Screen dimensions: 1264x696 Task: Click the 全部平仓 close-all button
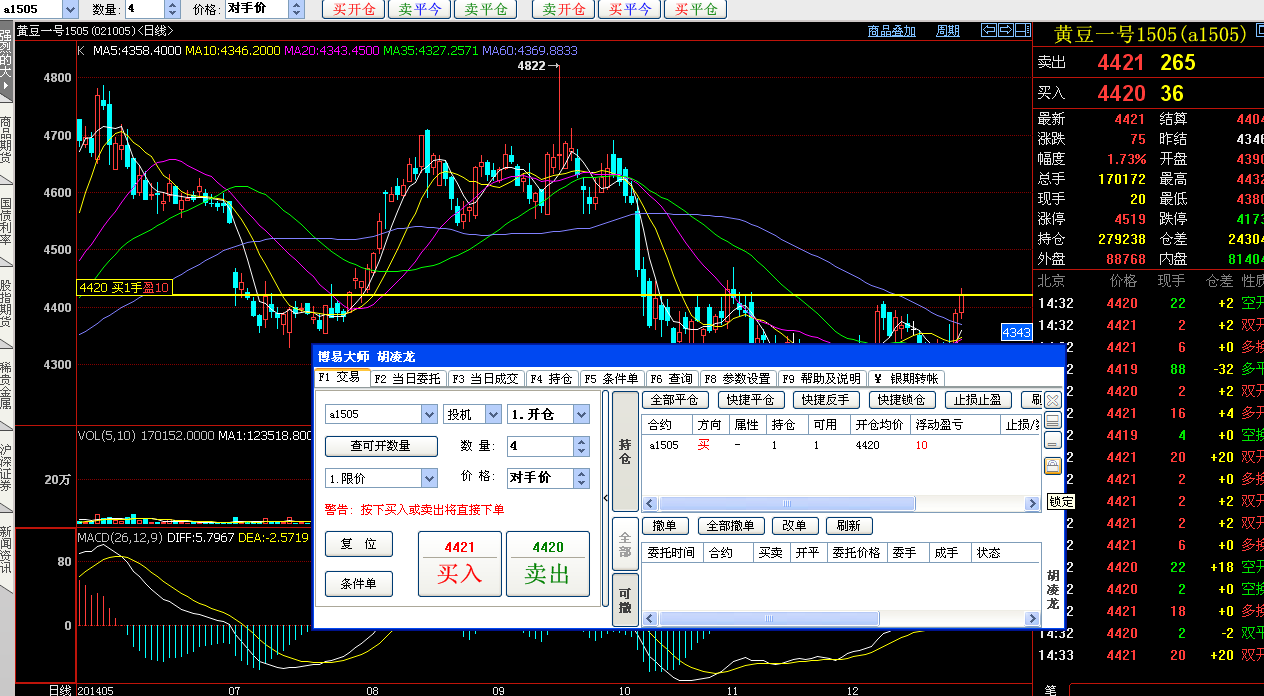coord(675,400)
